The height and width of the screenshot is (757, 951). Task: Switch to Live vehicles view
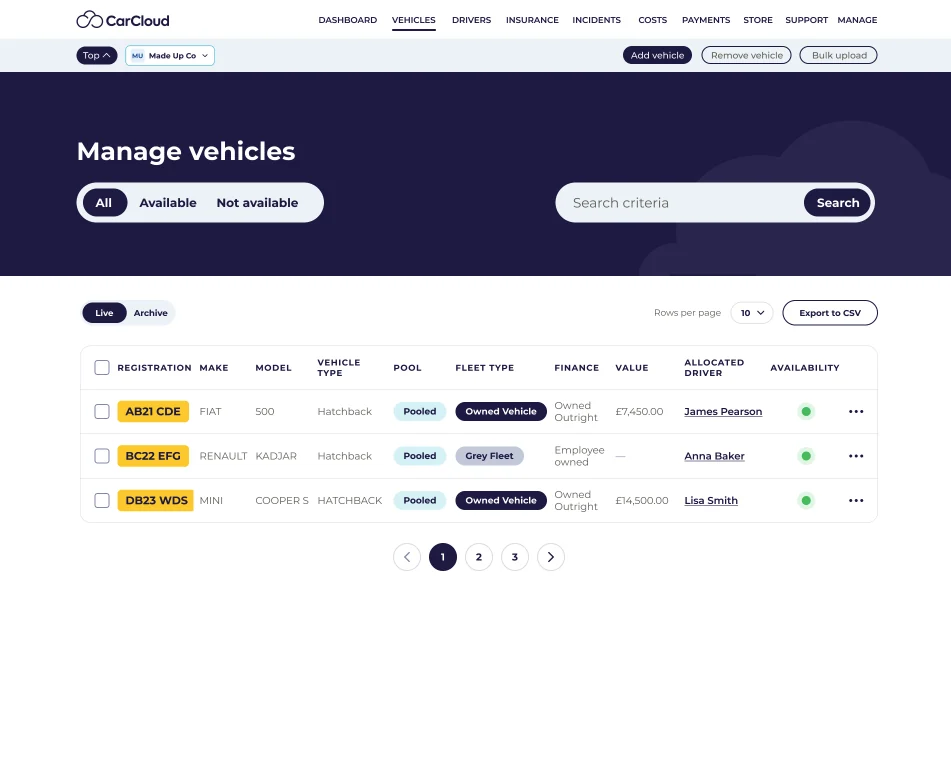click(104, 313)
